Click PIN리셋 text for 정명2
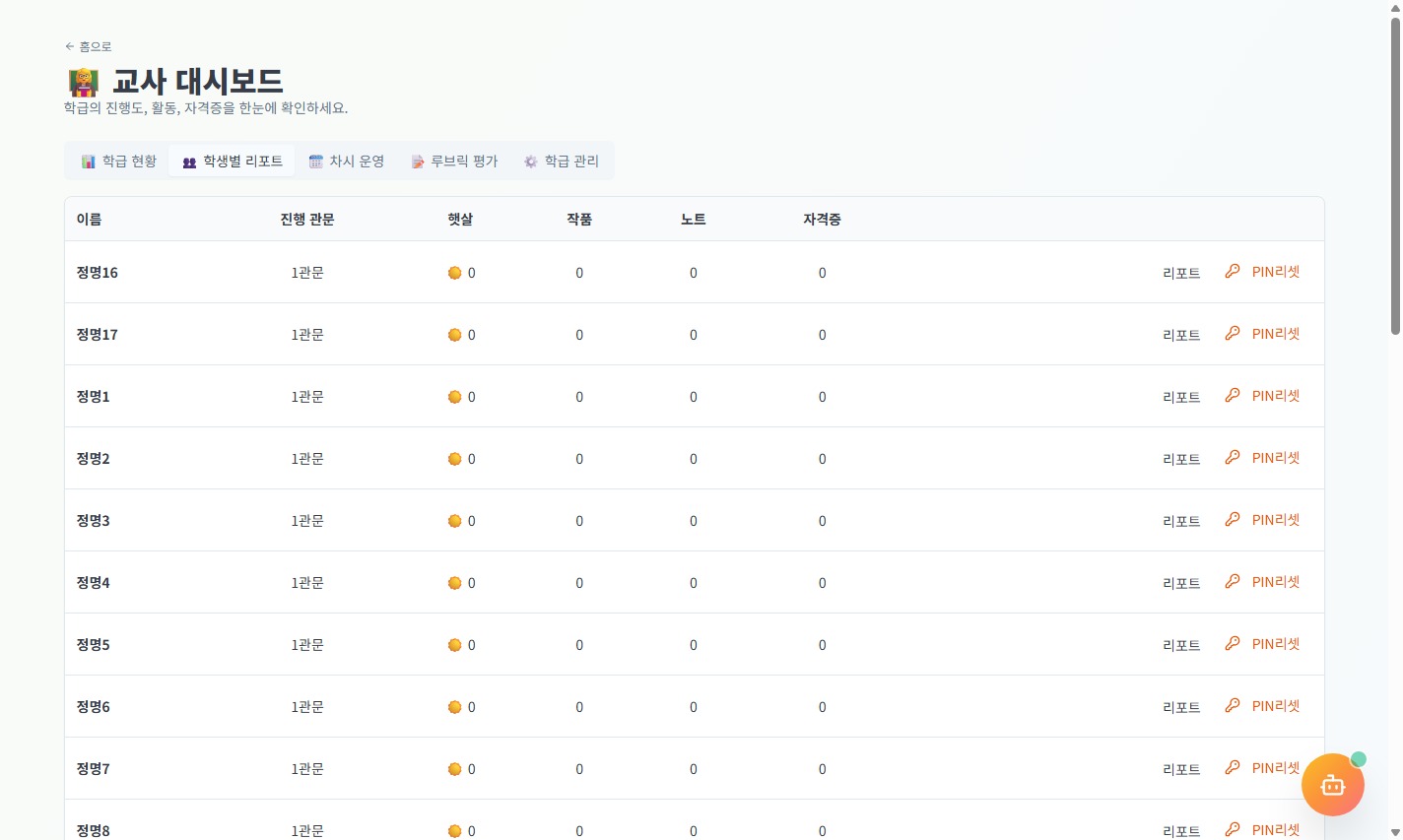1403x840 pixels. (x=1276, y=458)
